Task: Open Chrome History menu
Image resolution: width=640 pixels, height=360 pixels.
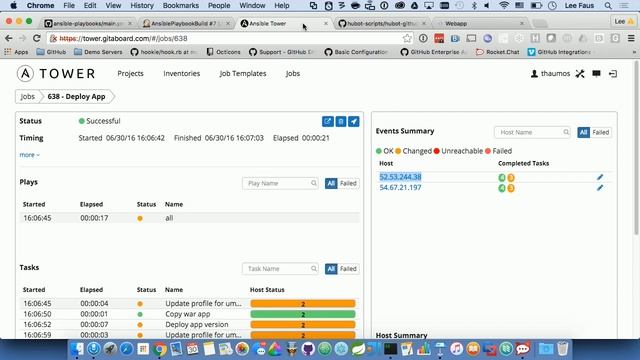Action: (x=142, y=6)
